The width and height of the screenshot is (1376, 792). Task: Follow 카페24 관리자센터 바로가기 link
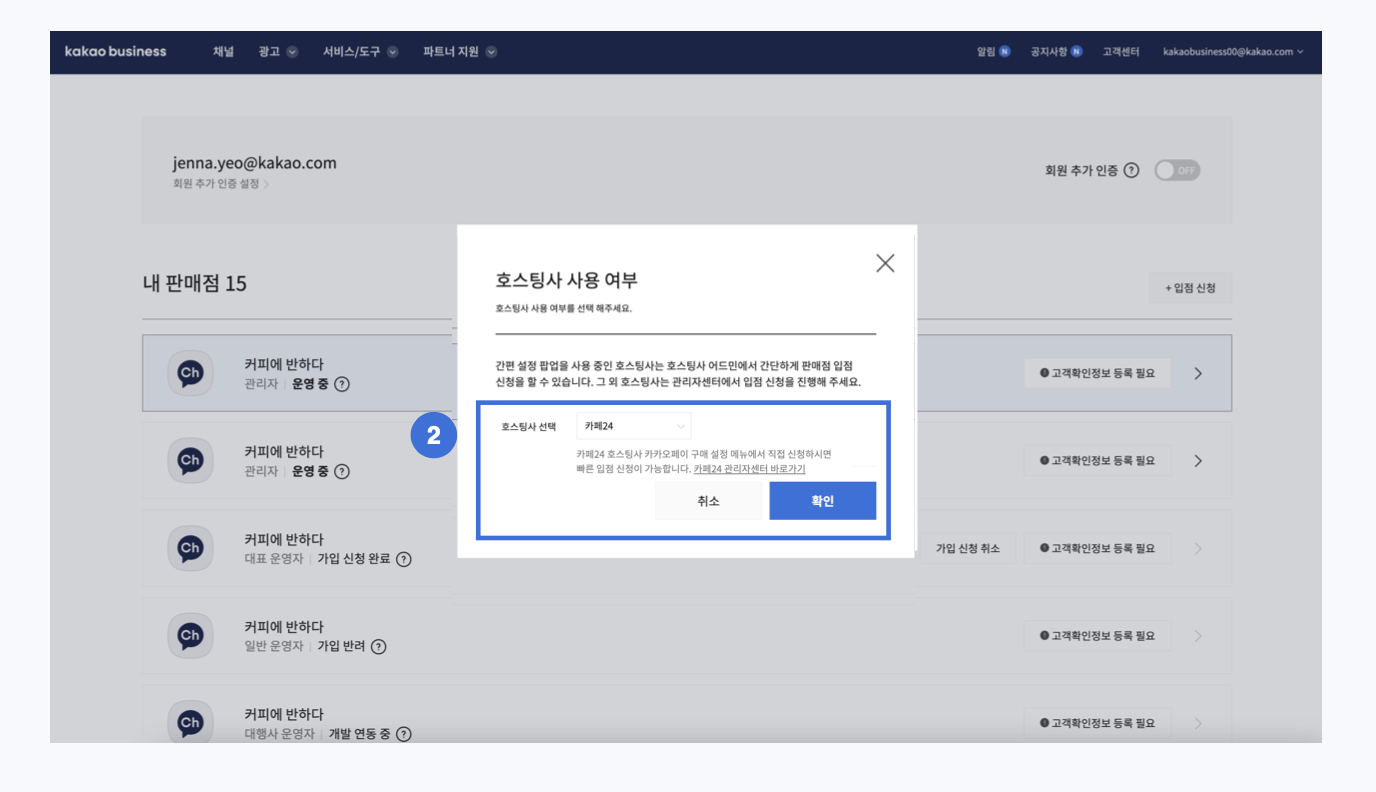[749, 468]
